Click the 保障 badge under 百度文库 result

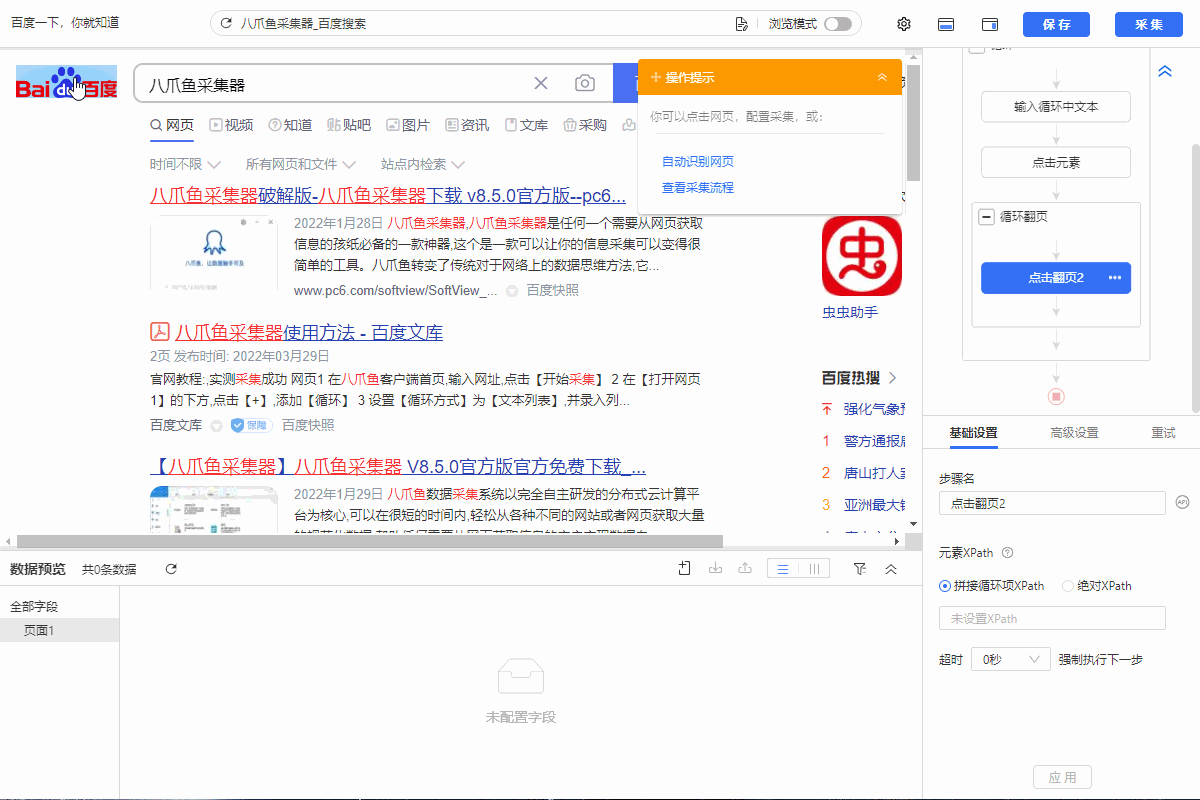(x=251, y=425)
